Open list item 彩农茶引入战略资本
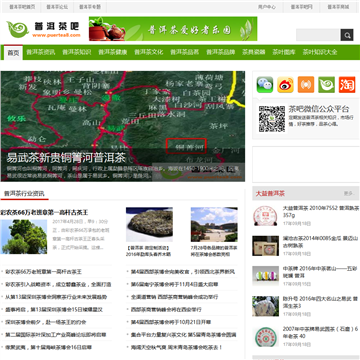Image resolution: width=360 pixels, height=360 pixels. (x=58, y=284)
